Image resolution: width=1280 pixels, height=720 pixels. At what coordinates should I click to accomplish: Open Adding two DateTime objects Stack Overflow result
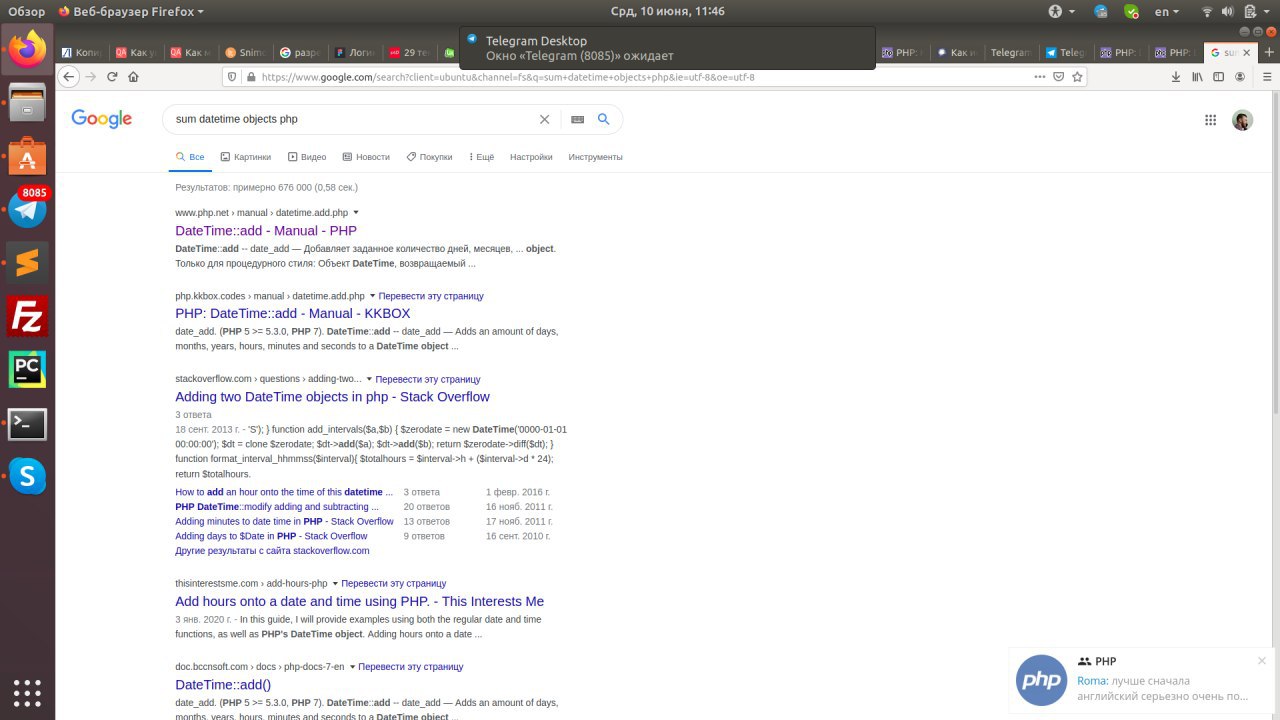pyautogui.click(x=332, y=397)
